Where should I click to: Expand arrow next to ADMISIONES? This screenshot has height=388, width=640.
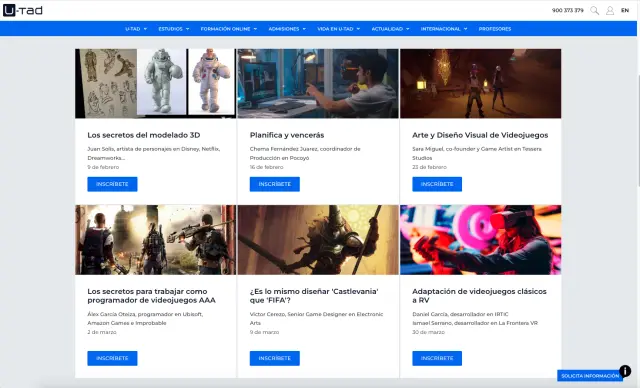304,29
